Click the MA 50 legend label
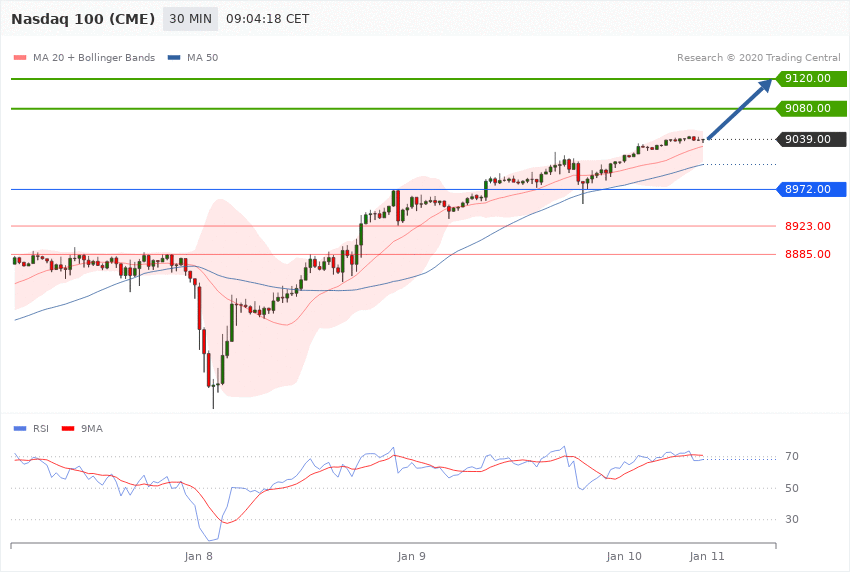The width and height of the screenshot is (850, 576). (x=202, y=57)
